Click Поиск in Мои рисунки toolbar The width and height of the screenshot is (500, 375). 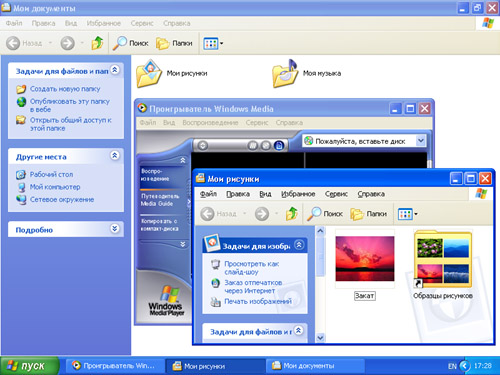(325, 214)
